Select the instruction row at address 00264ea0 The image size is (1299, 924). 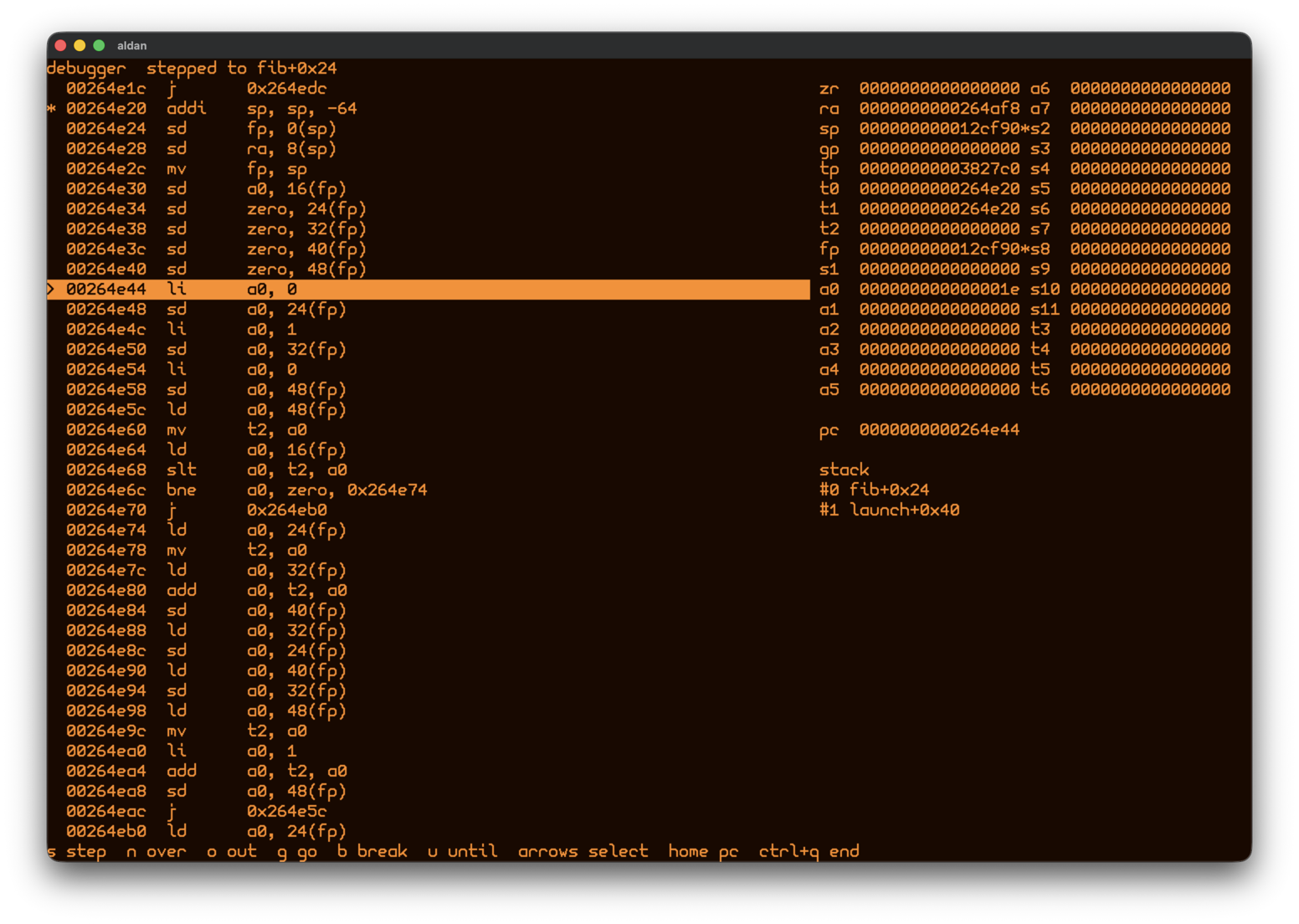tap(429, 752)
